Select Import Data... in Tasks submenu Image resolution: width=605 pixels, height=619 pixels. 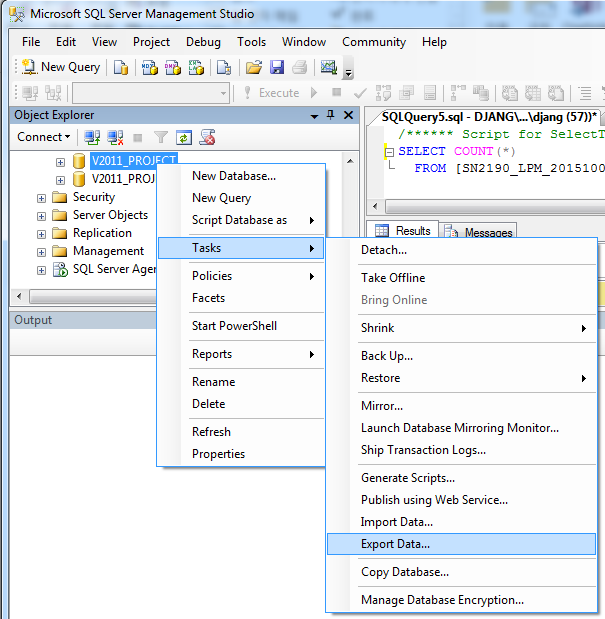(461, 522)
